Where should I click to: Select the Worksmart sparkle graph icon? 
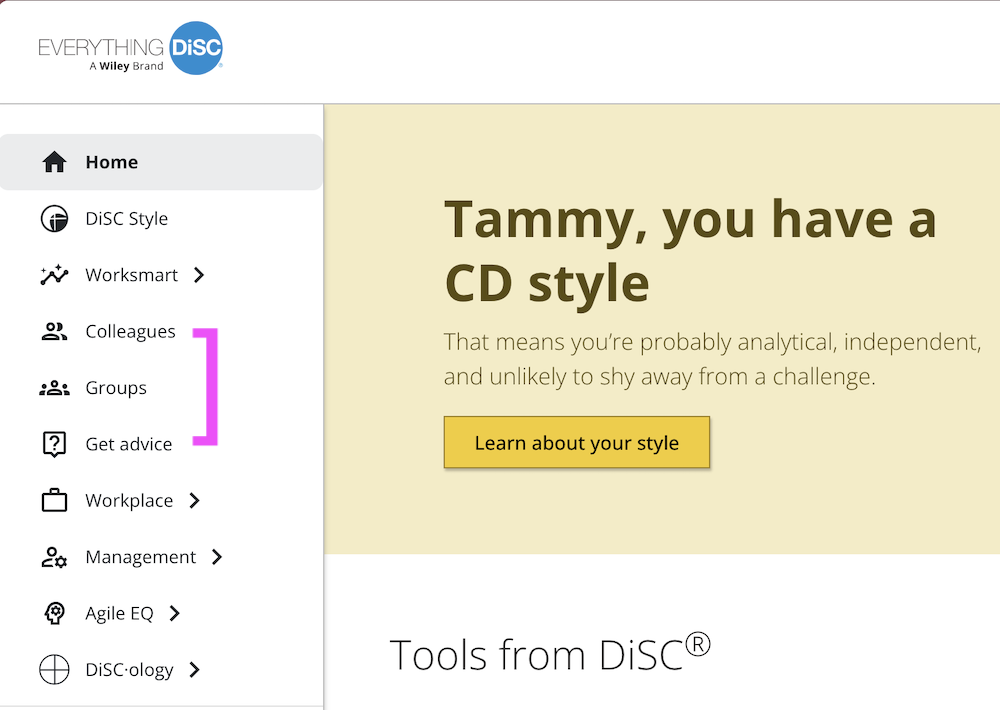[54, 275]
